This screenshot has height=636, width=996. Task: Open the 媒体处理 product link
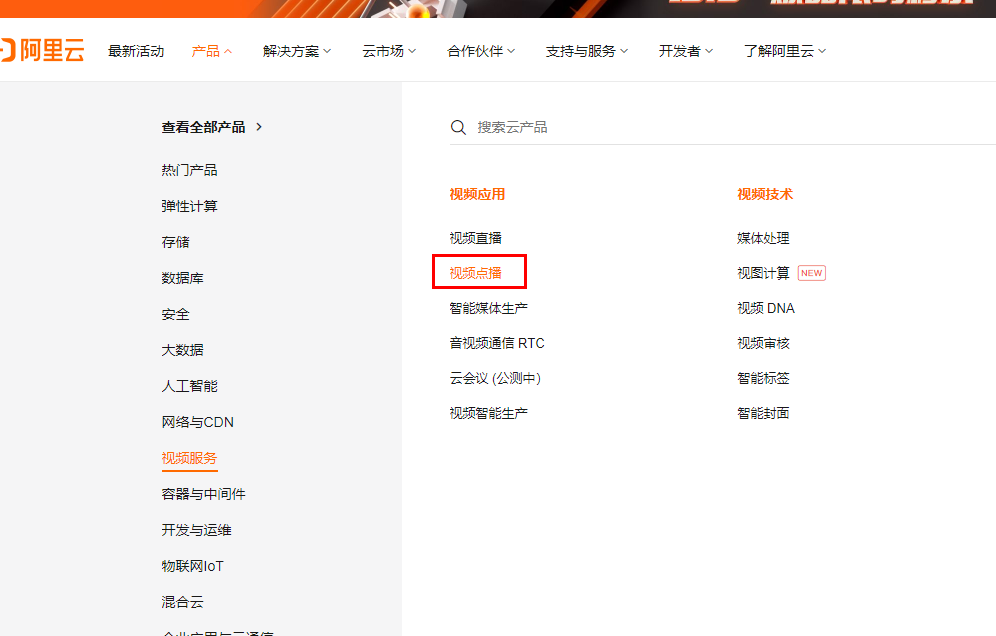tap(763, 238)
